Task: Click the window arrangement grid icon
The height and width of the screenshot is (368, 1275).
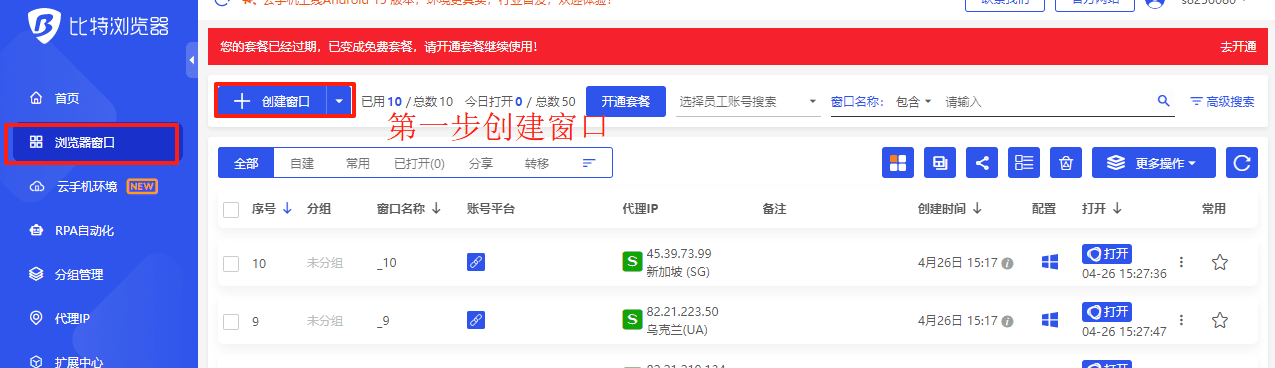Action: pyautogui.click(x=898, y=163)
